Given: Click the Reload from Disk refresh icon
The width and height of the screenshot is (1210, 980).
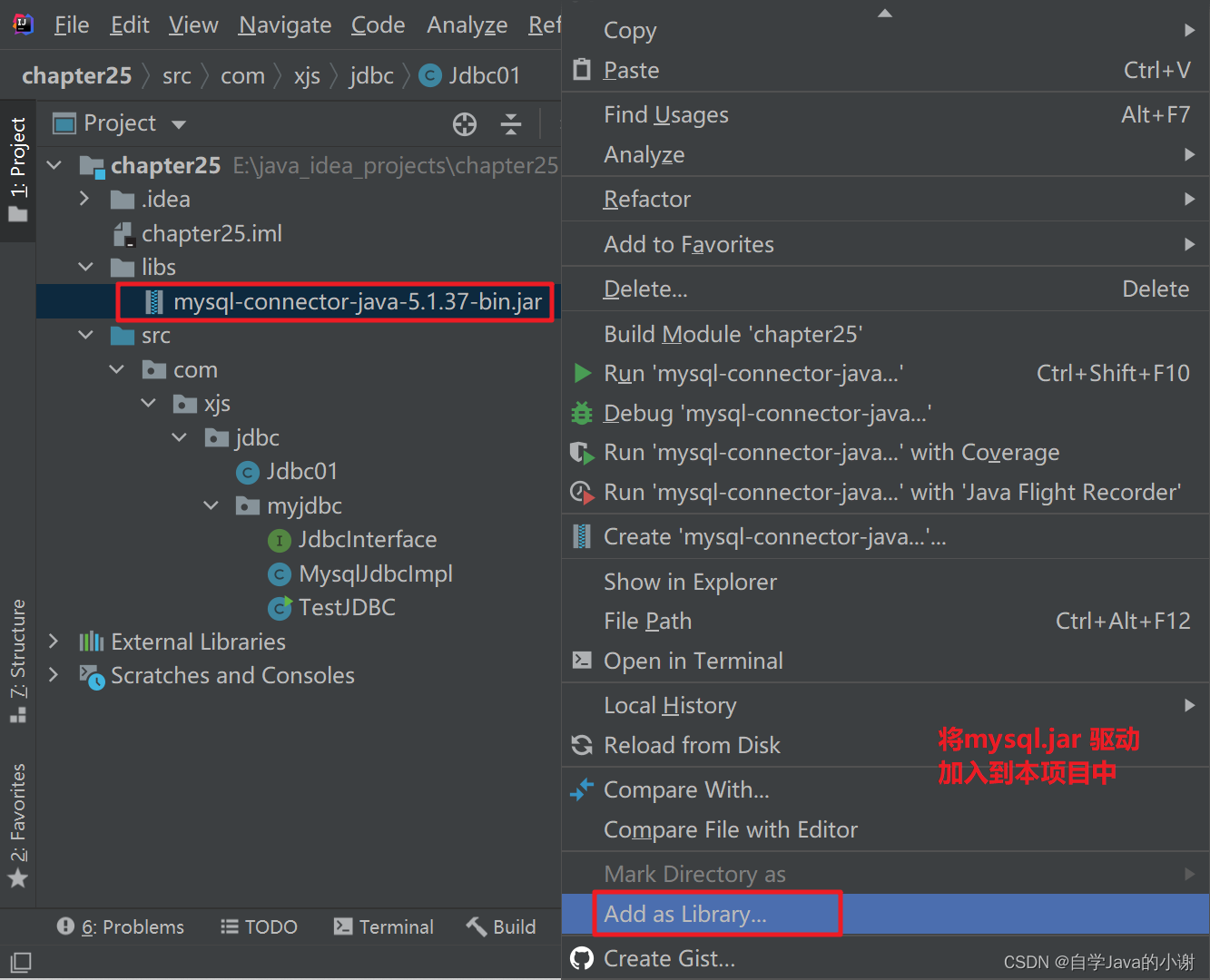Looking at the screenshot, I should (582, 745).
